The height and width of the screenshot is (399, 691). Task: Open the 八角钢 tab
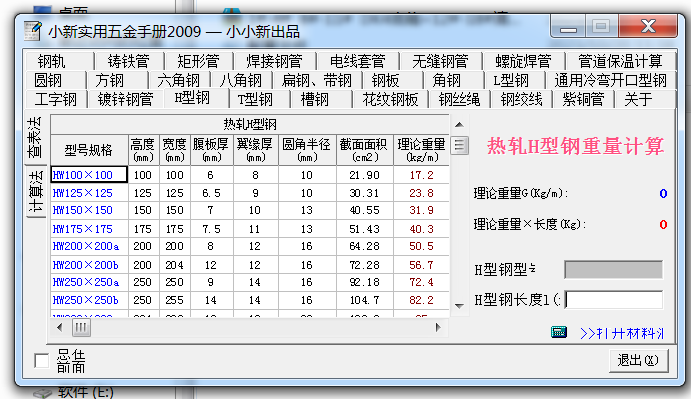pyautogui.click(x=241, y=81)
